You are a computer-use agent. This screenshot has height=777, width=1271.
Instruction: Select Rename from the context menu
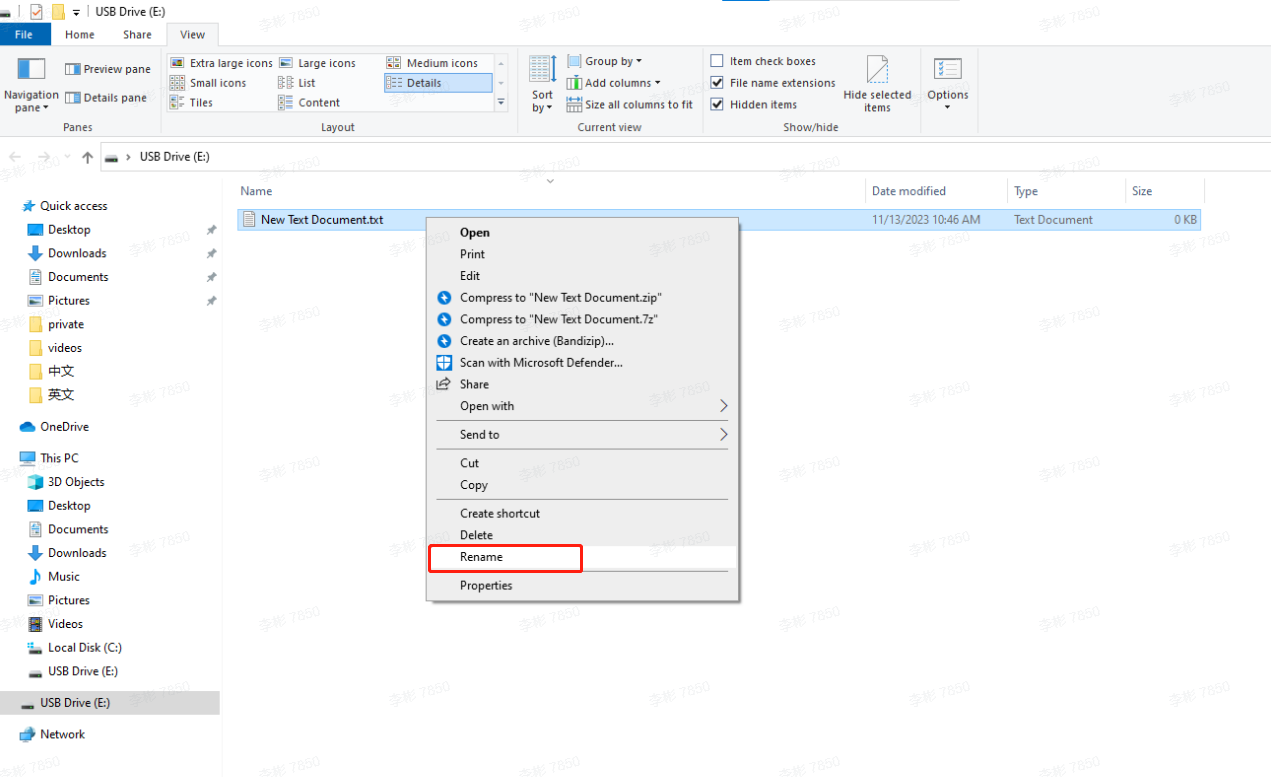coord(505,558)
